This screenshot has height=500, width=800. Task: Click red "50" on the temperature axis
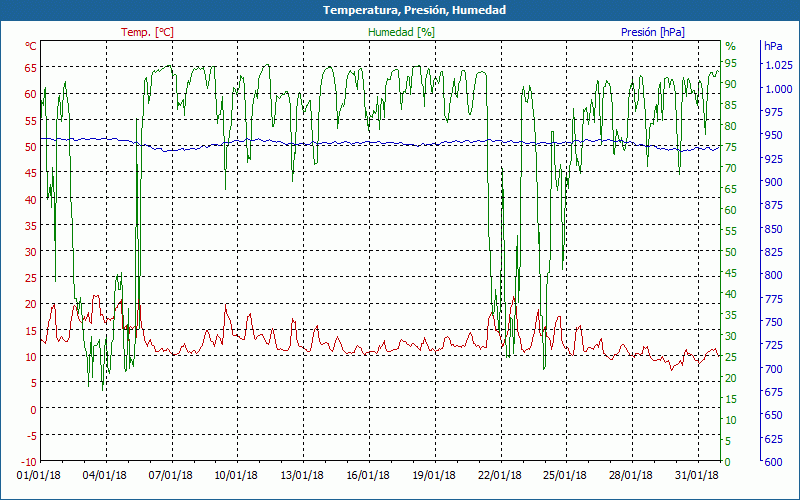[31, 146]
